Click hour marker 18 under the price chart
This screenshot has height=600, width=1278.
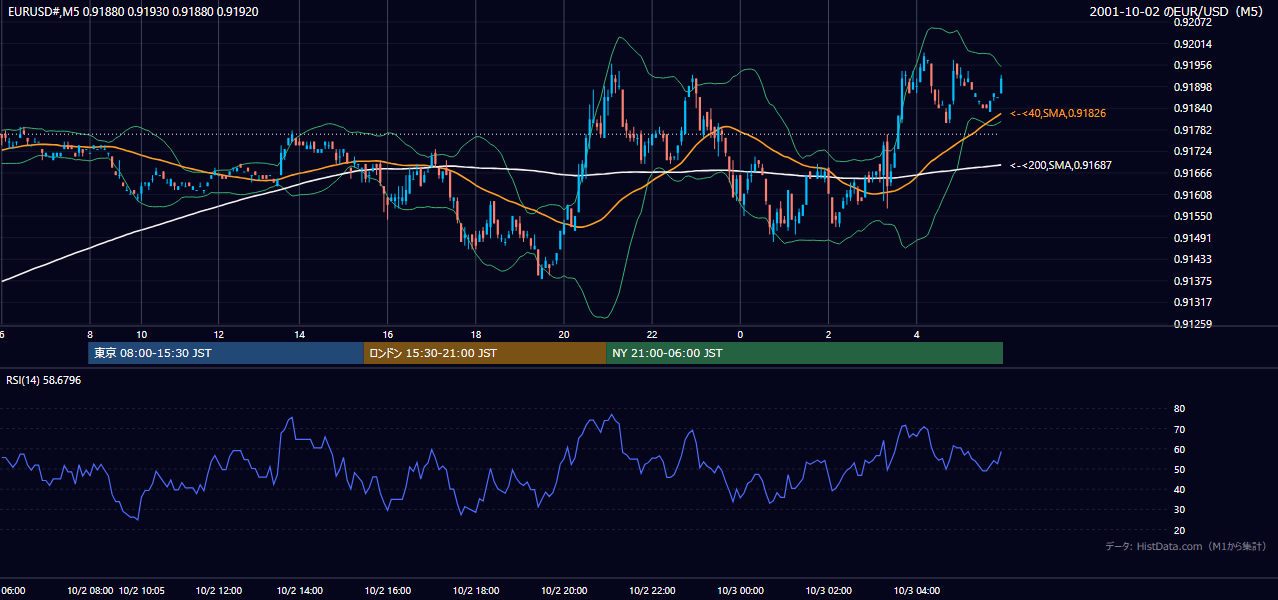(x=476, y=335)
